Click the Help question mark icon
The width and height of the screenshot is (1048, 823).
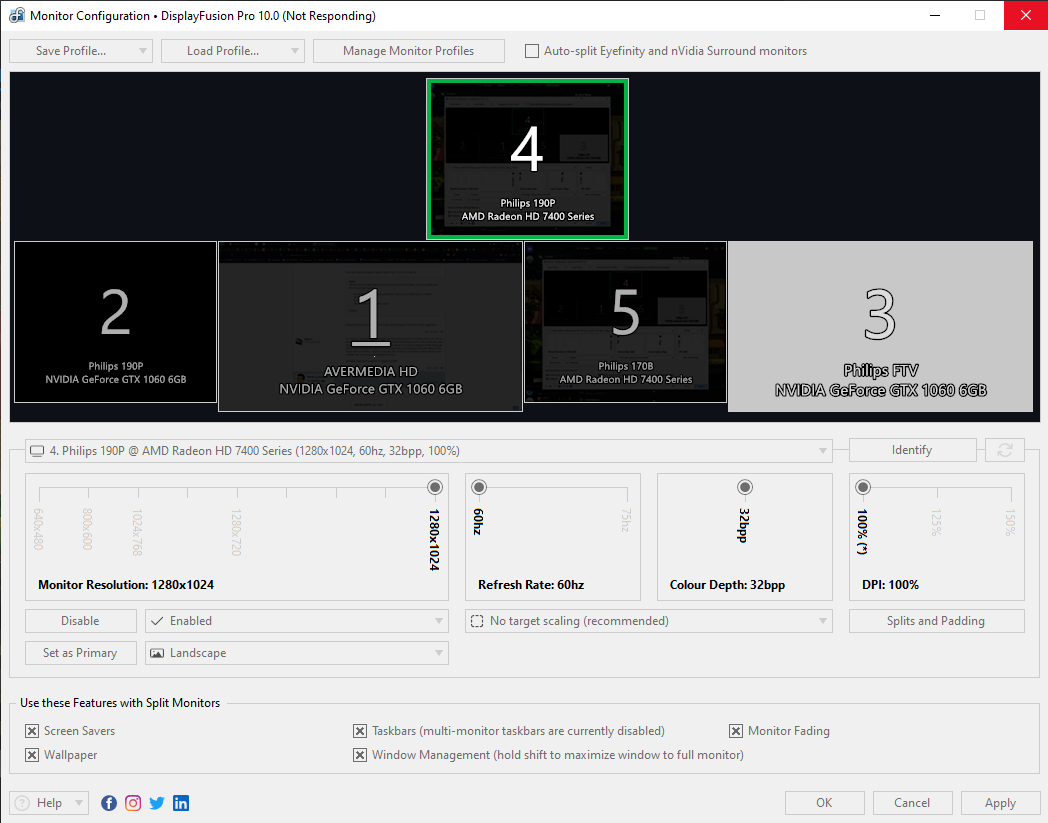coord(22,803)
